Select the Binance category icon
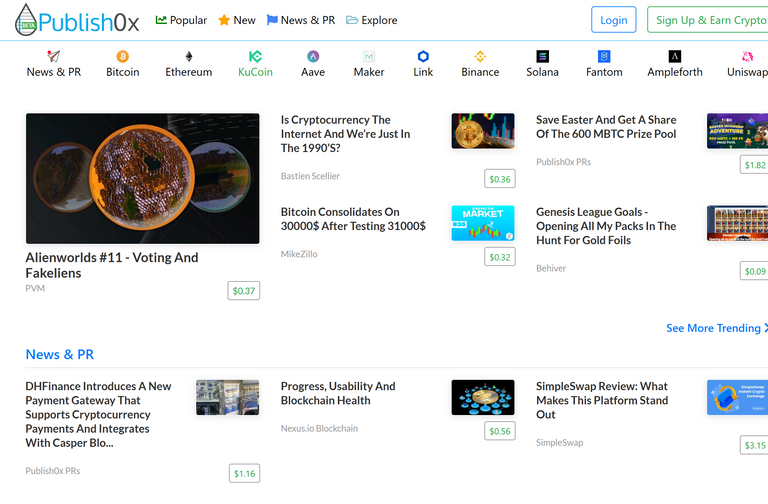Screen dimensions: 768x504 pyautogui.click(x=480, y=56)
